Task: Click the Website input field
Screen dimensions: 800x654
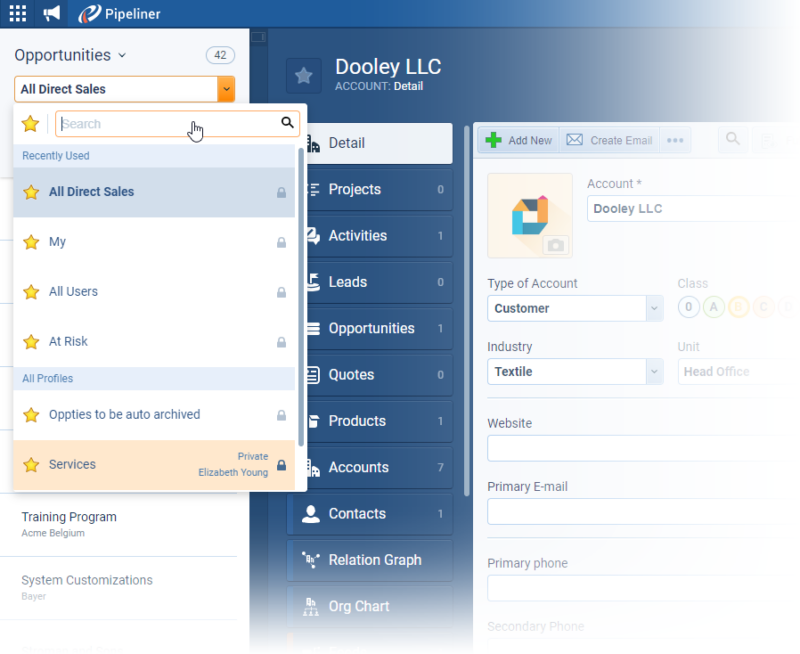Action: point(640,448)
